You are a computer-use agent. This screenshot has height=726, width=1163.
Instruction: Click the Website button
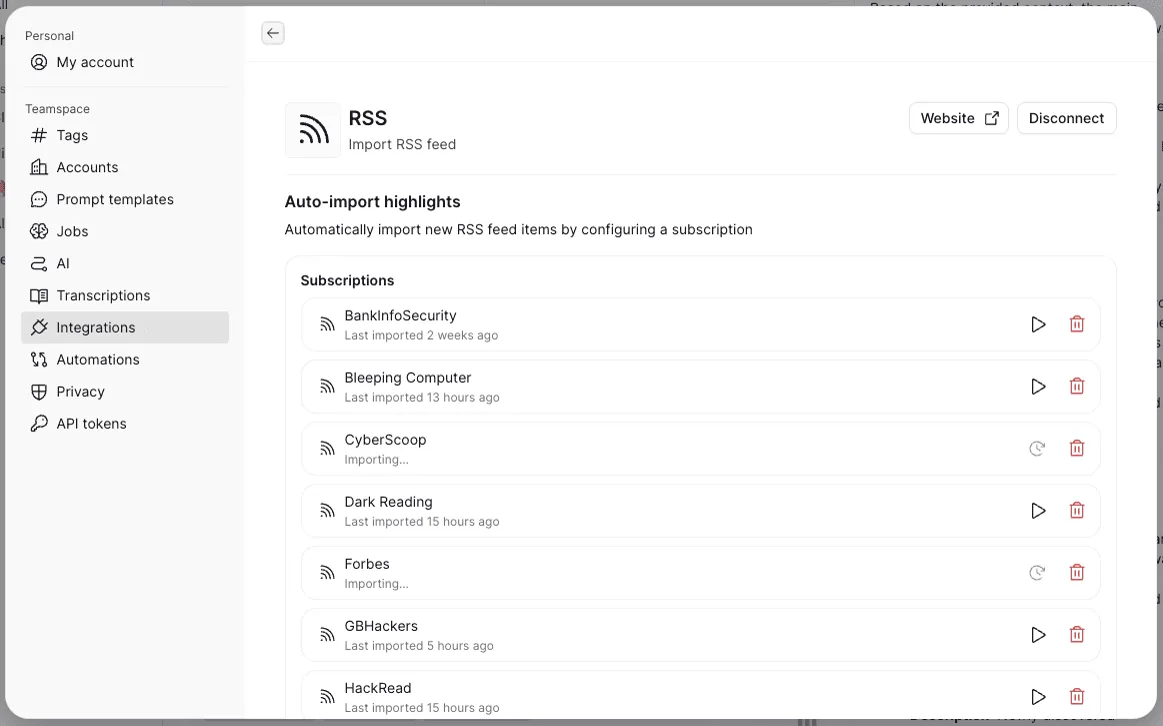[x=958, y=118]
